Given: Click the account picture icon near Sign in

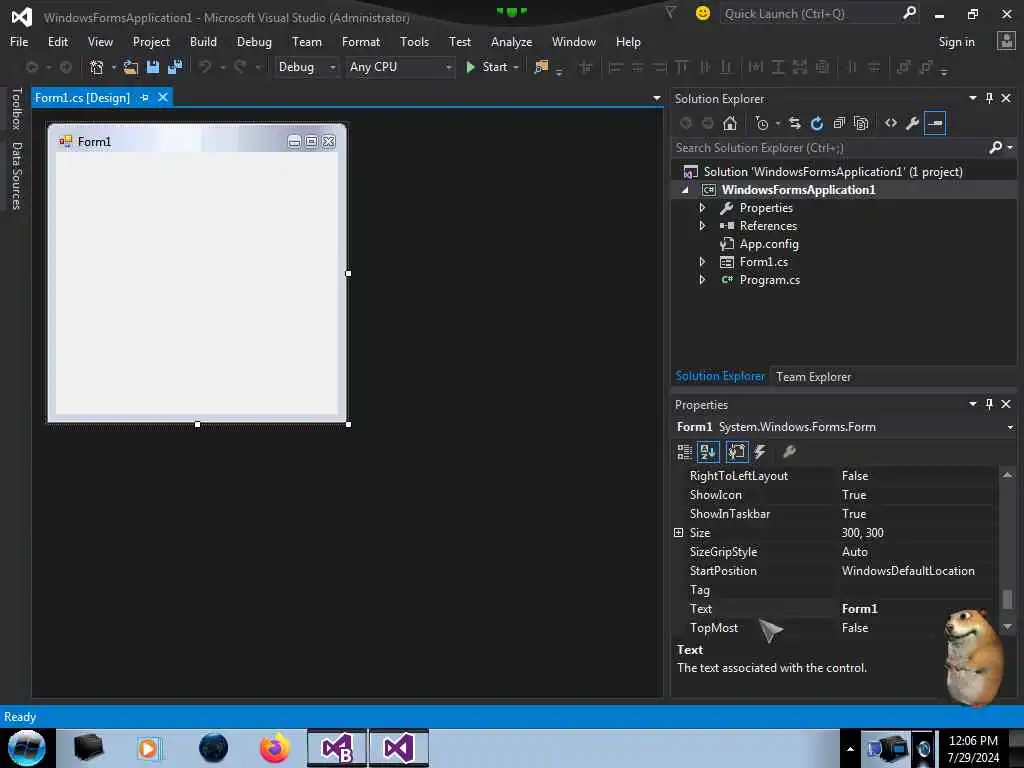Looking at the screenshot, I should click(1006, 41).
